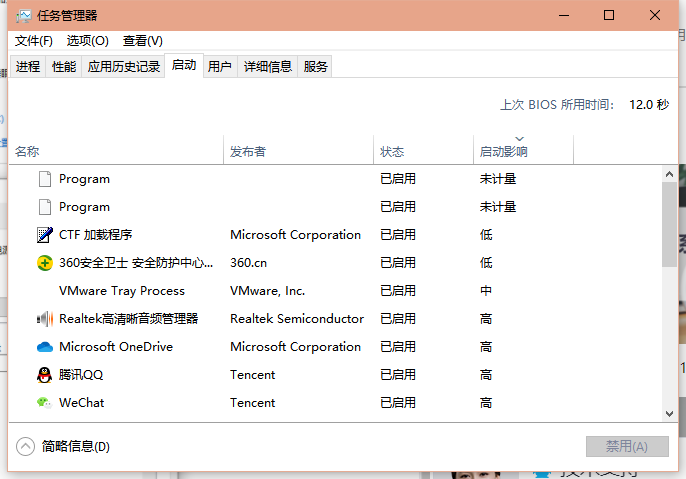Click the 腾讯QQ penguin icon
Screen dimensions: 686x479
point(44,375)
